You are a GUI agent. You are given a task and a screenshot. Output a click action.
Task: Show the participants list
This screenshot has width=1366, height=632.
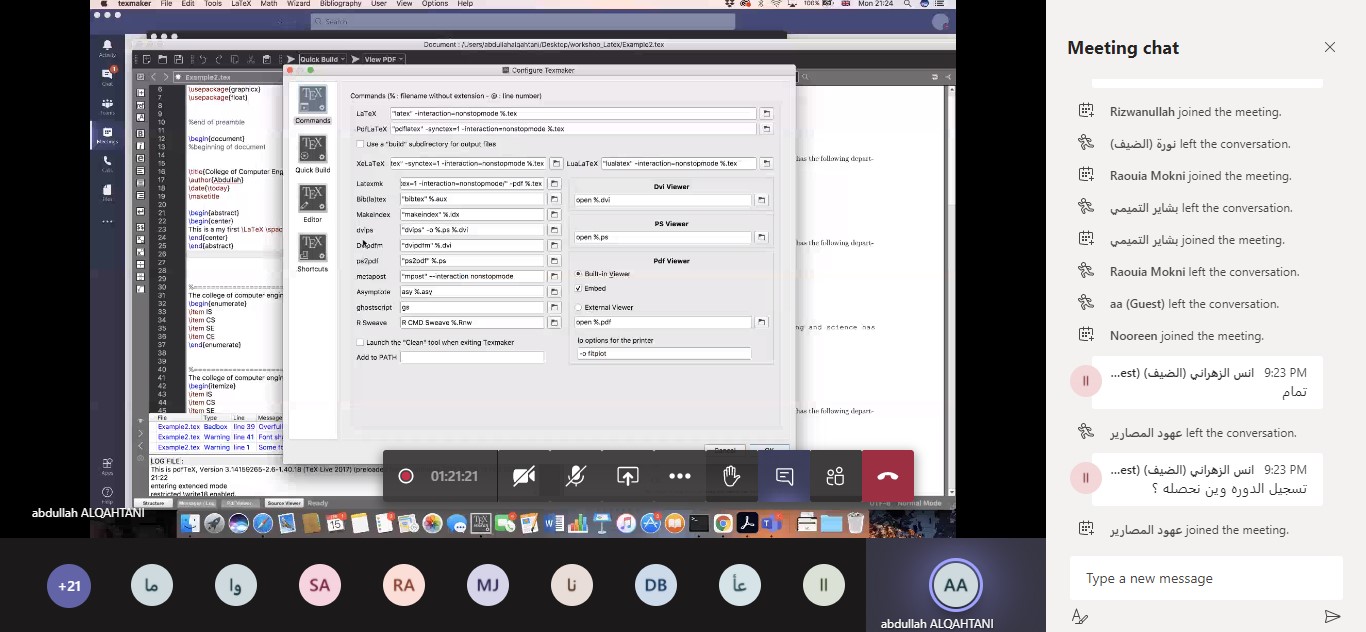point(836,477)
